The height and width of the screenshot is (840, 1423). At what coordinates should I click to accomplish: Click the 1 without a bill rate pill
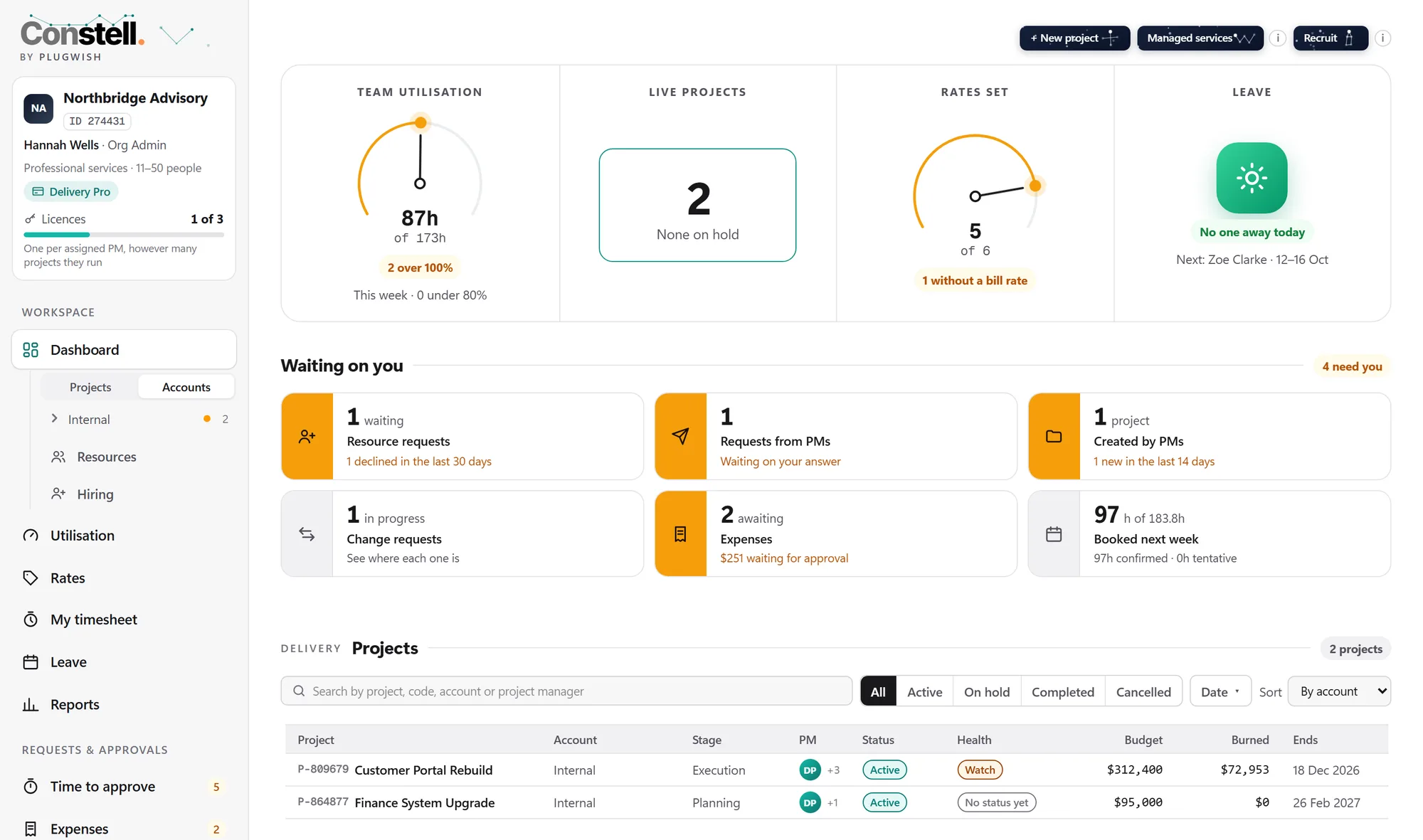point(975,280)
